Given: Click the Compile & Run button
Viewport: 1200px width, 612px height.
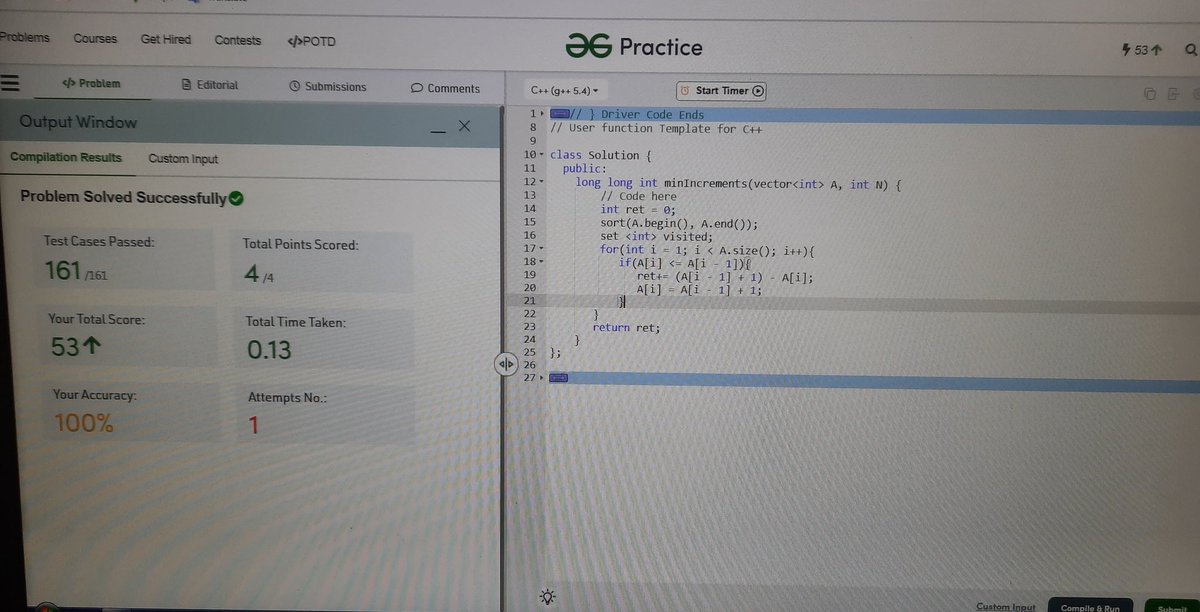Looking at the screenshot, I should [x=1090, y=604].
